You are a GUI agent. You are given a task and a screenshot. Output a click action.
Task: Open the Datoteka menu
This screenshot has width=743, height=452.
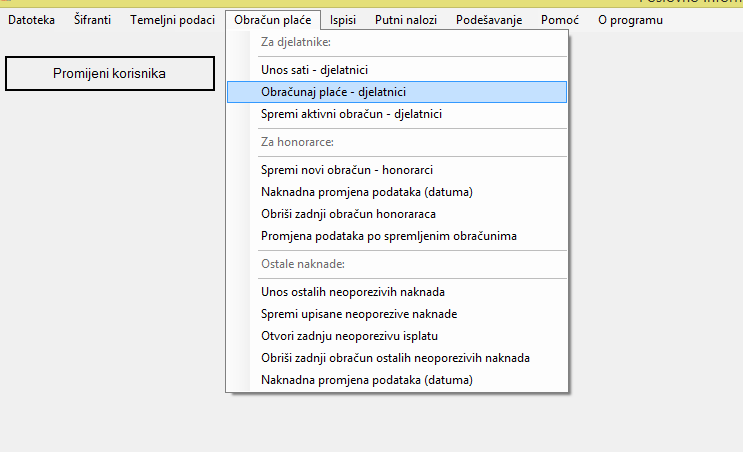tap(31, 19)
